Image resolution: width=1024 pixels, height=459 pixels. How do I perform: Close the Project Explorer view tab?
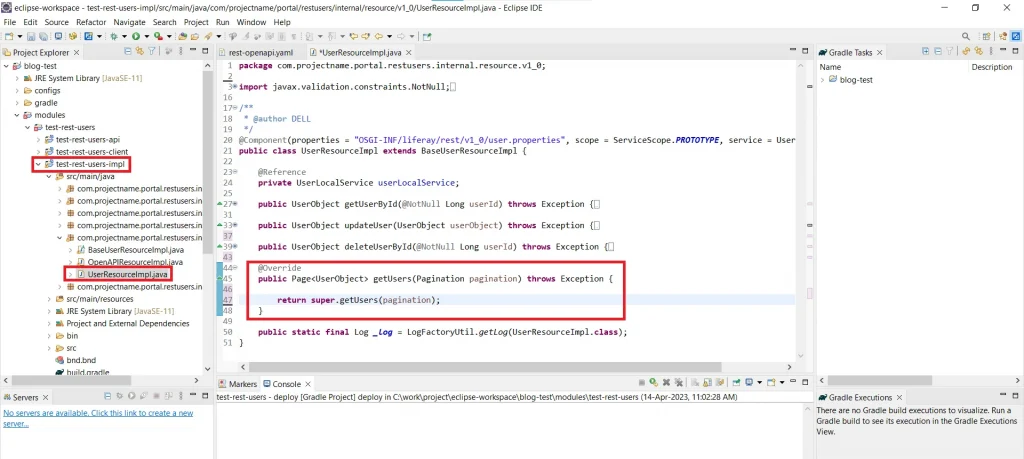pos(76,52)
